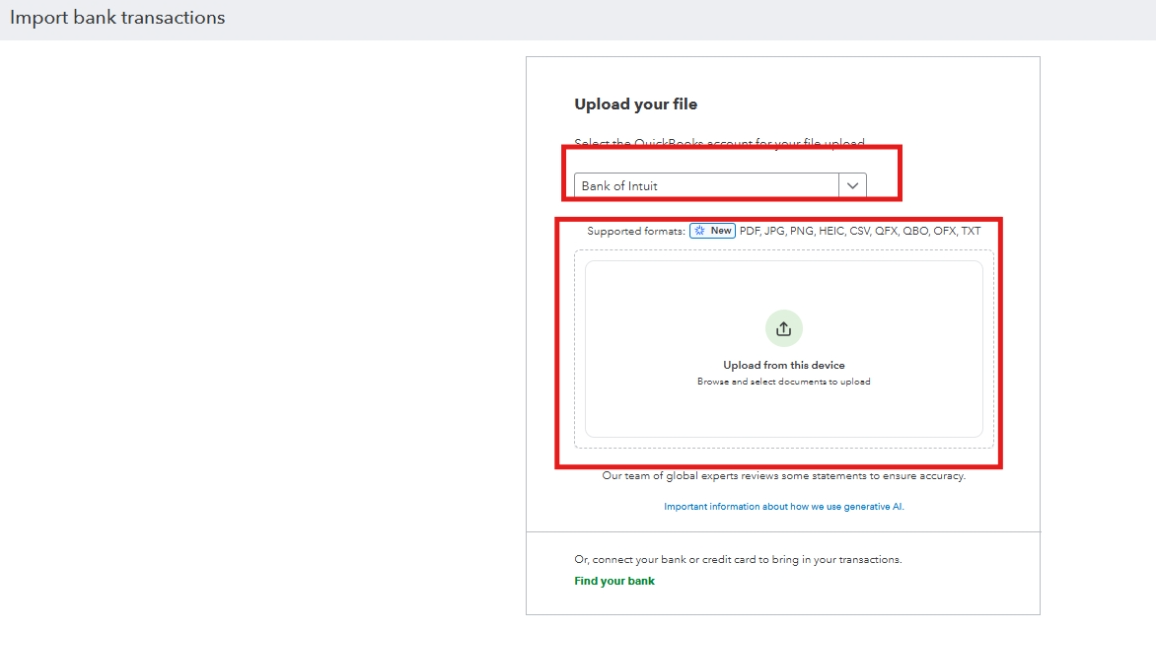Click 'Or, connect your bank or credit card' text

coord(738,560)
